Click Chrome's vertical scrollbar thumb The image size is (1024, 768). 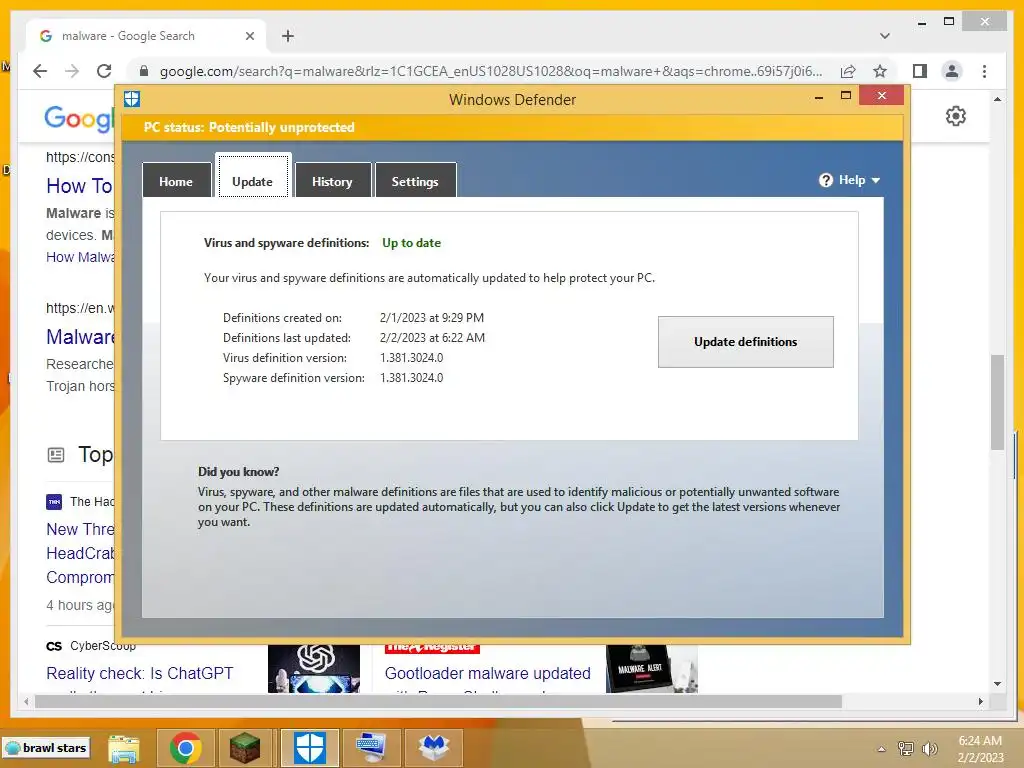click(x=997, y=402)
